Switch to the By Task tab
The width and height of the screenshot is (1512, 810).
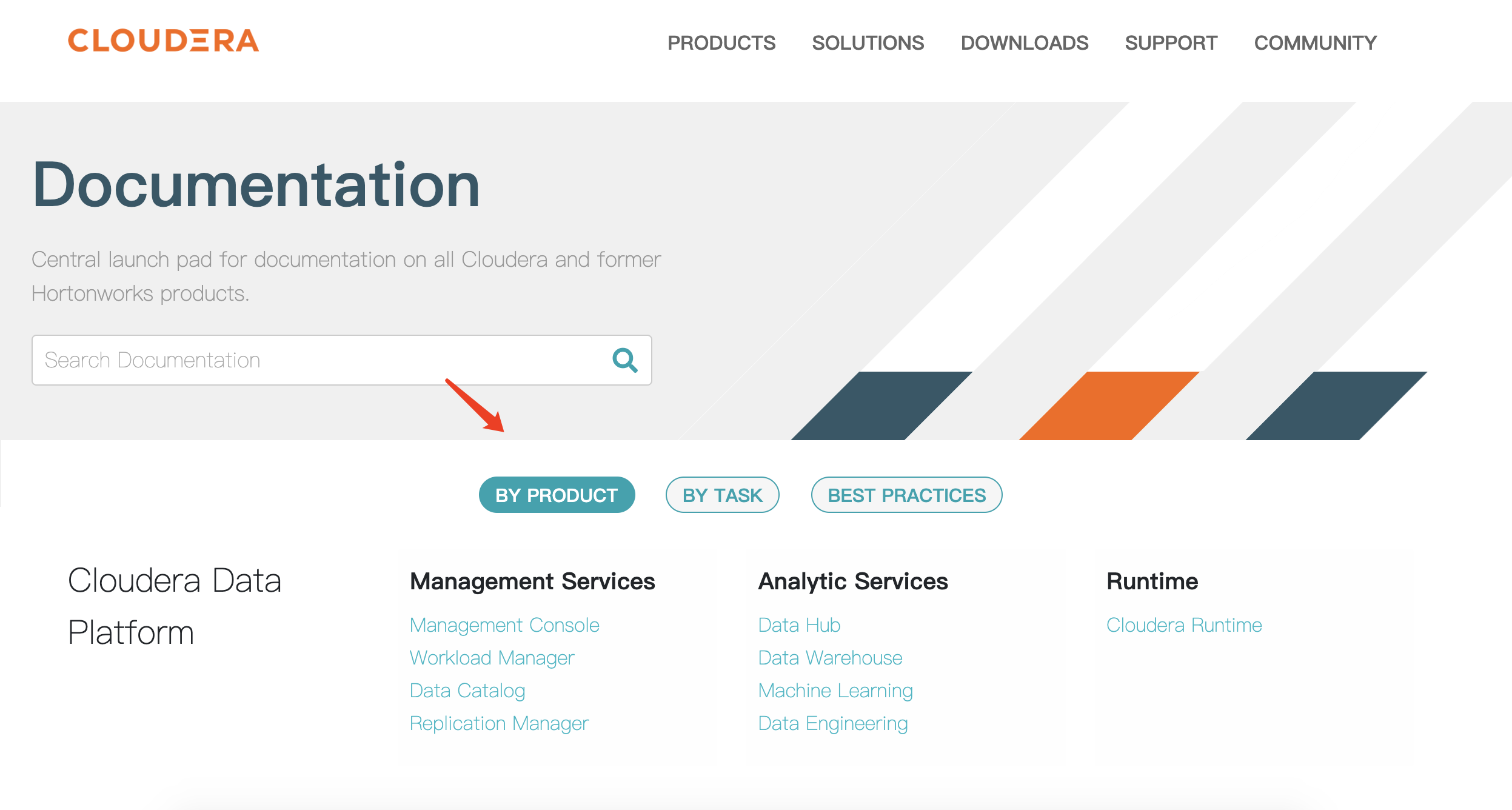tap(722, 495)
